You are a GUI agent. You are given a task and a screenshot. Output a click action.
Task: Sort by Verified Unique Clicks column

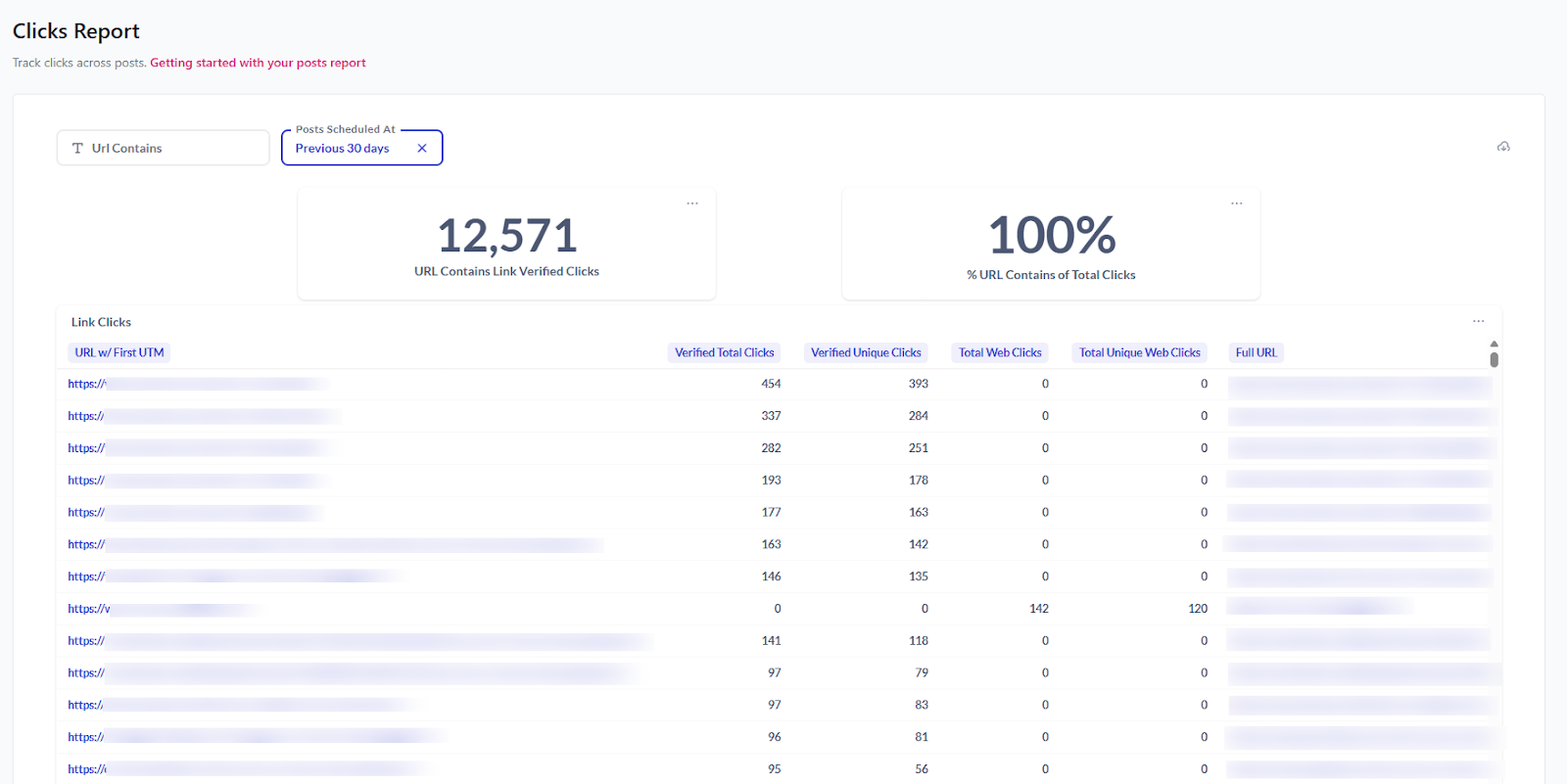tap(866, 352)
